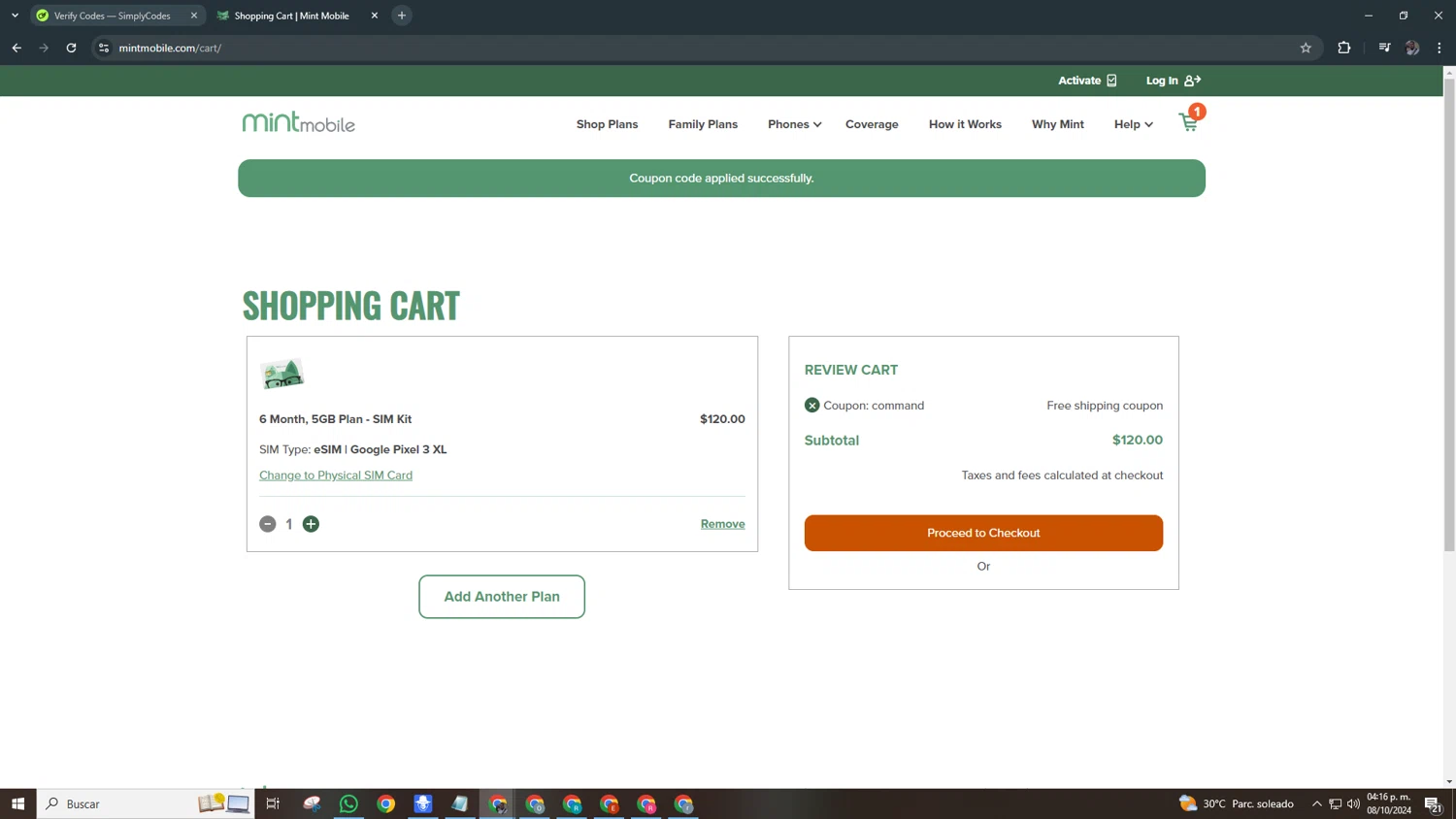This screenshot has width=1456, height=819.
Task: Increase plan quantity with plus button
Action: (311, 524)
